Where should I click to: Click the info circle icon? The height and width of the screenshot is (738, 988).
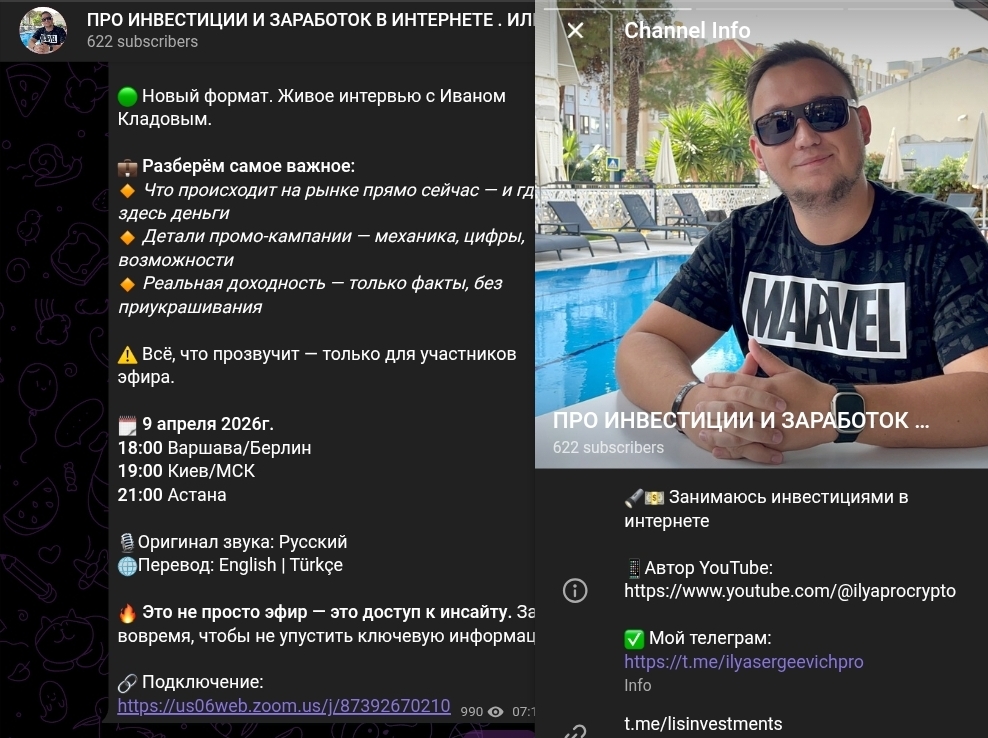pyautogui.click(x=575, y=591)
